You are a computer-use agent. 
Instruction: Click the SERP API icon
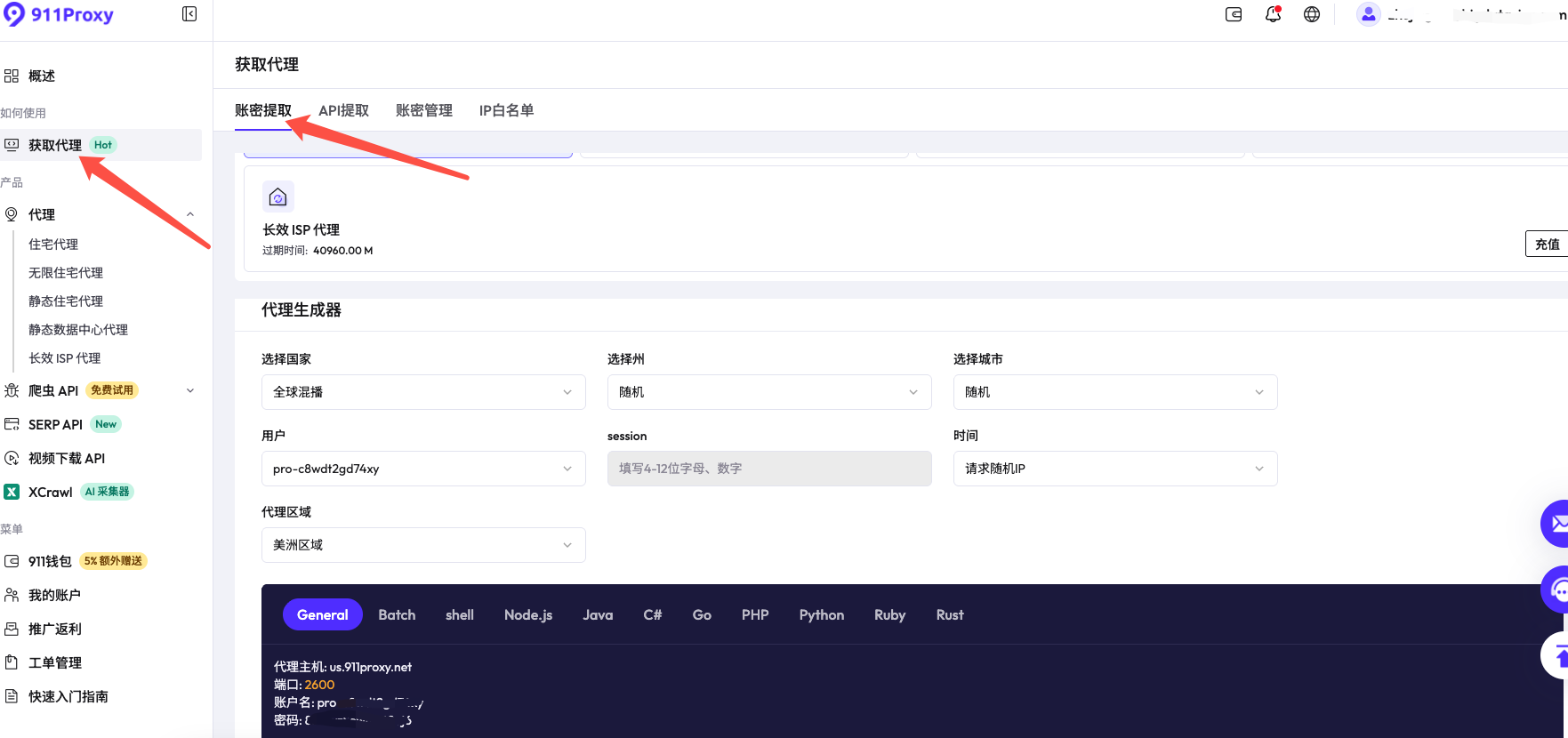12,424
